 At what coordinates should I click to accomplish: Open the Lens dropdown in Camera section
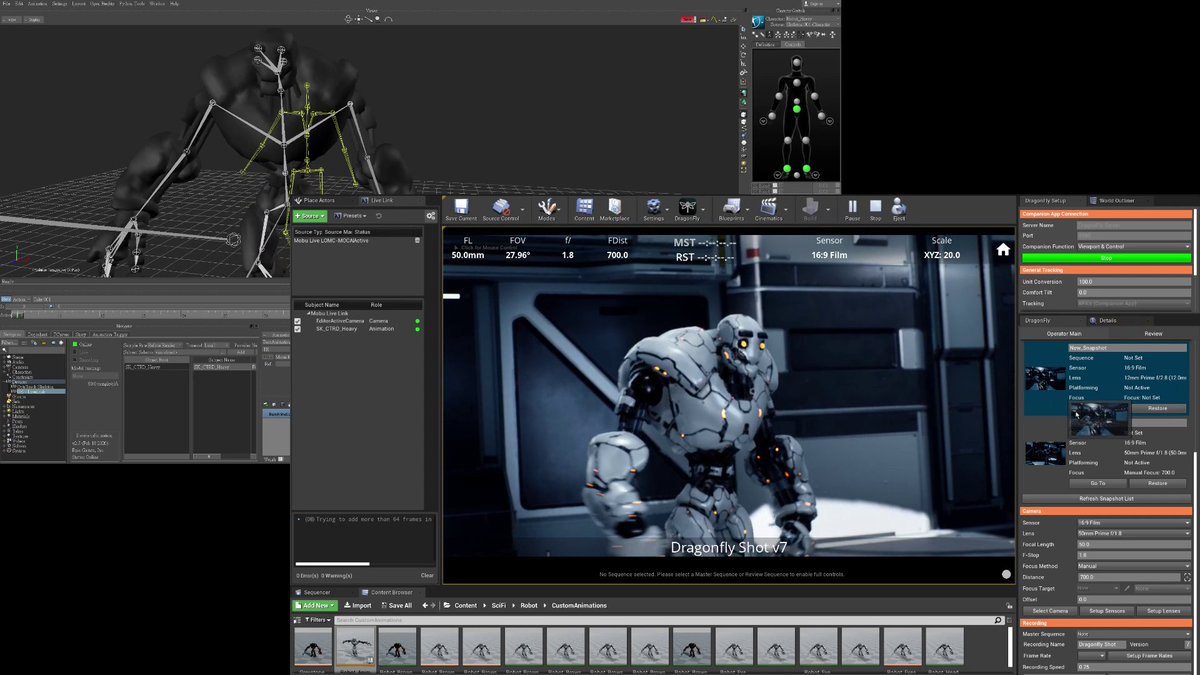(x=1134, y=533)
